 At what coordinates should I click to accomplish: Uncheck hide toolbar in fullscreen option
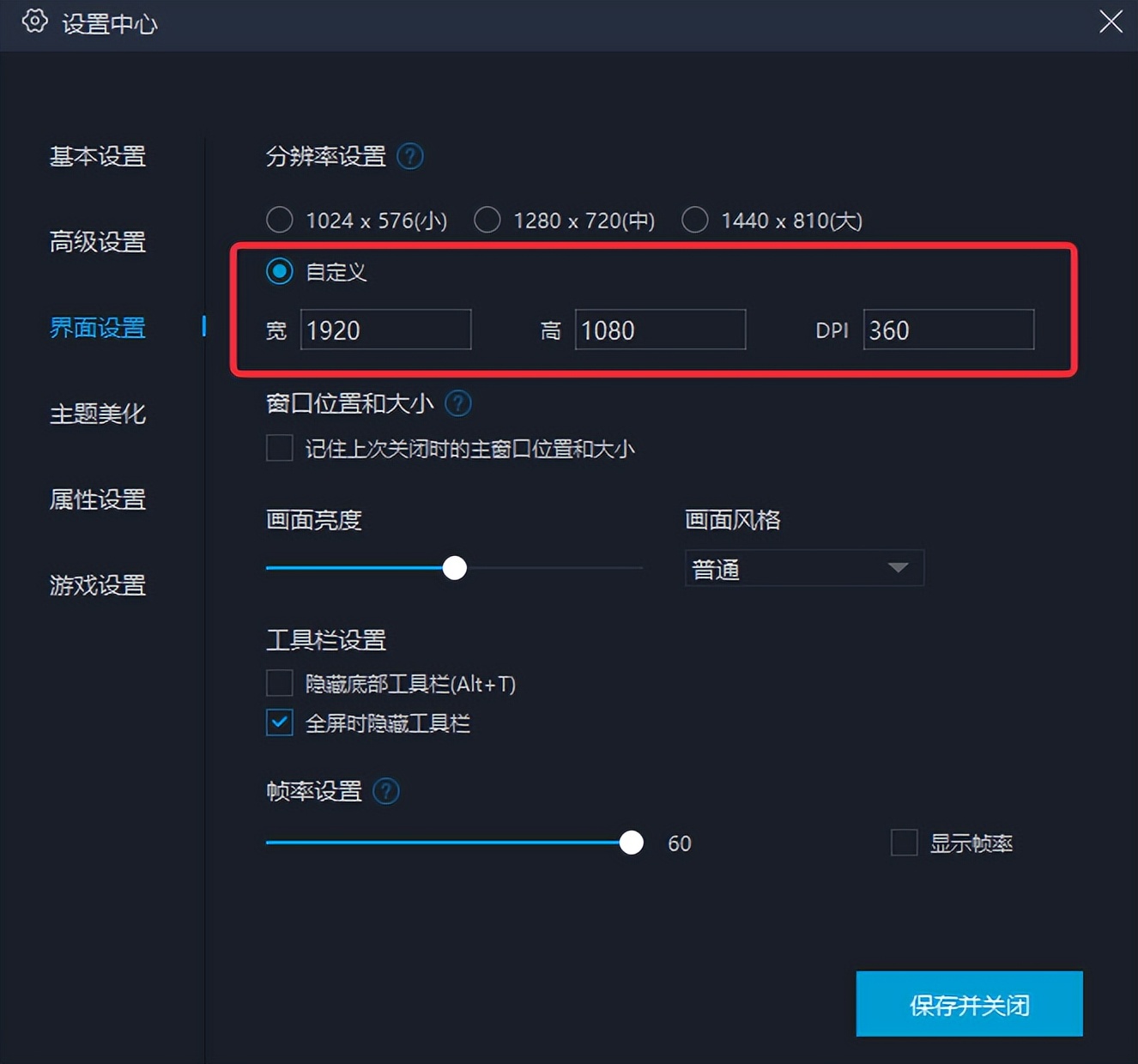tap(279, 723)
